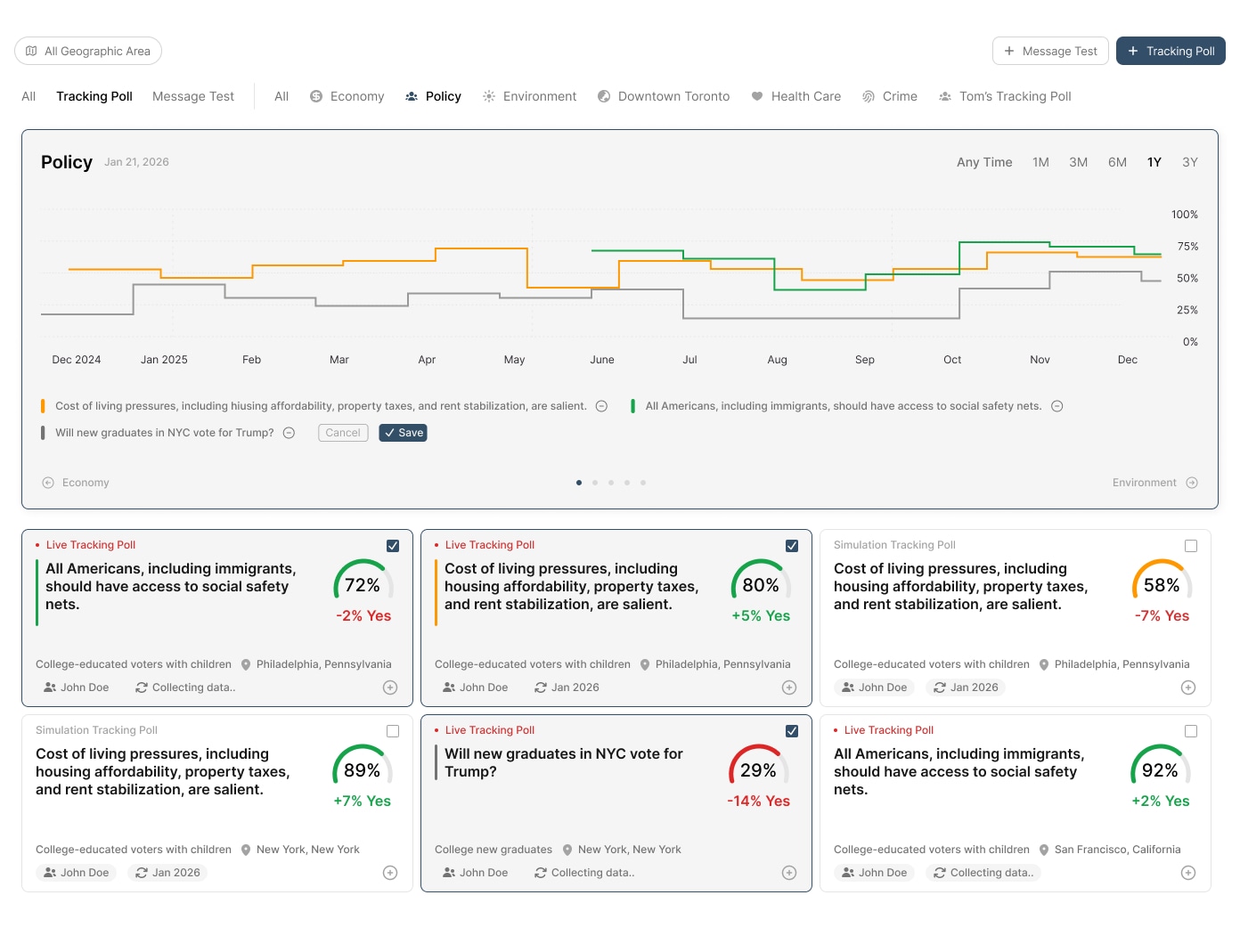Uncheck the 80% cost of living poll
The image size is (1240, 952).
[792, 546]
